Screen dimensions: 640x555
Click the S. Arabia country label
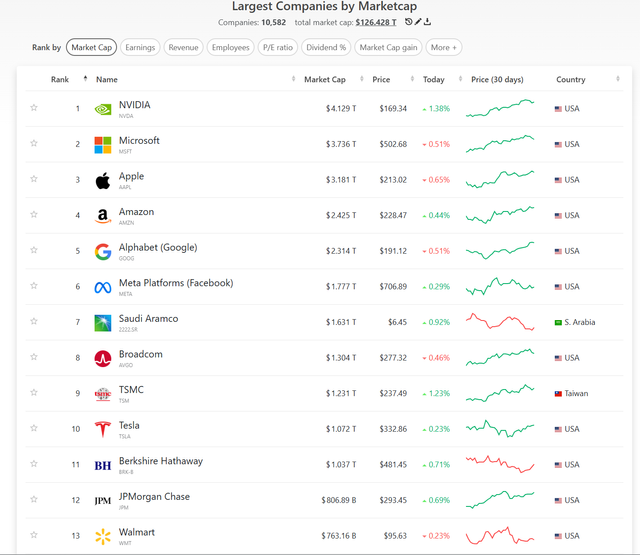tap(580, 322)
